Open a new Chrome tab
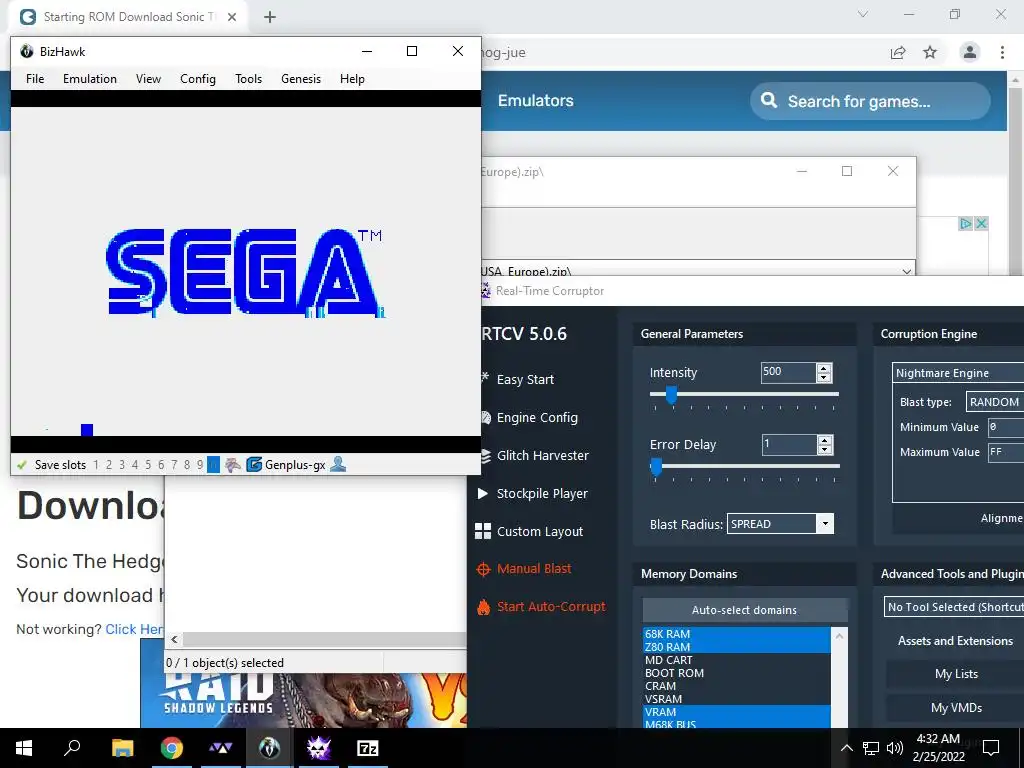The image size is (1024, 768). pyautogui.click(x=270, y=17)
